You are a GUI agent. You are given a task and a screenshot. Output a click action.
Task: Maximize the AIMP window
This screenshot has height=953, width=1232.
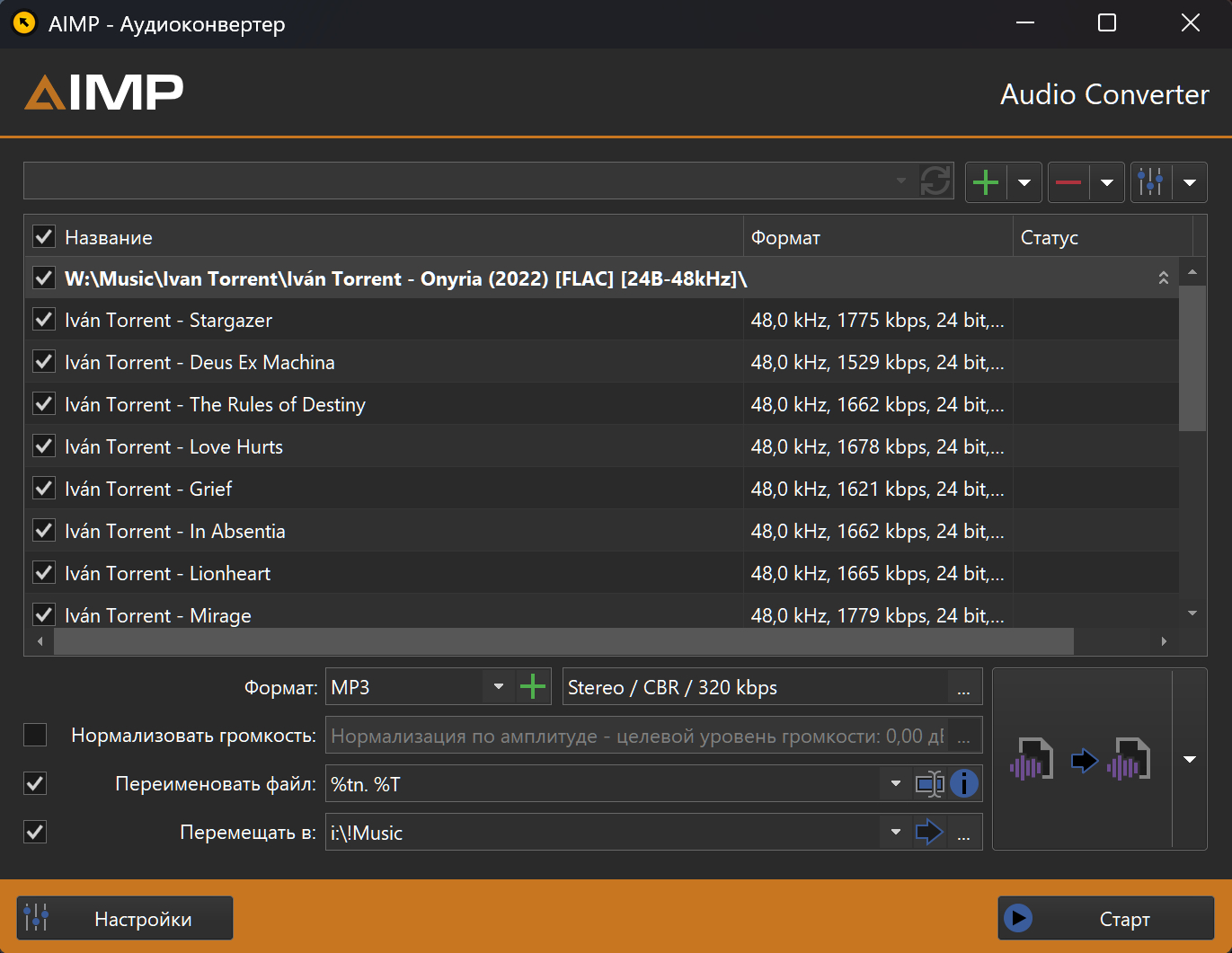[x=1107, y=23]
